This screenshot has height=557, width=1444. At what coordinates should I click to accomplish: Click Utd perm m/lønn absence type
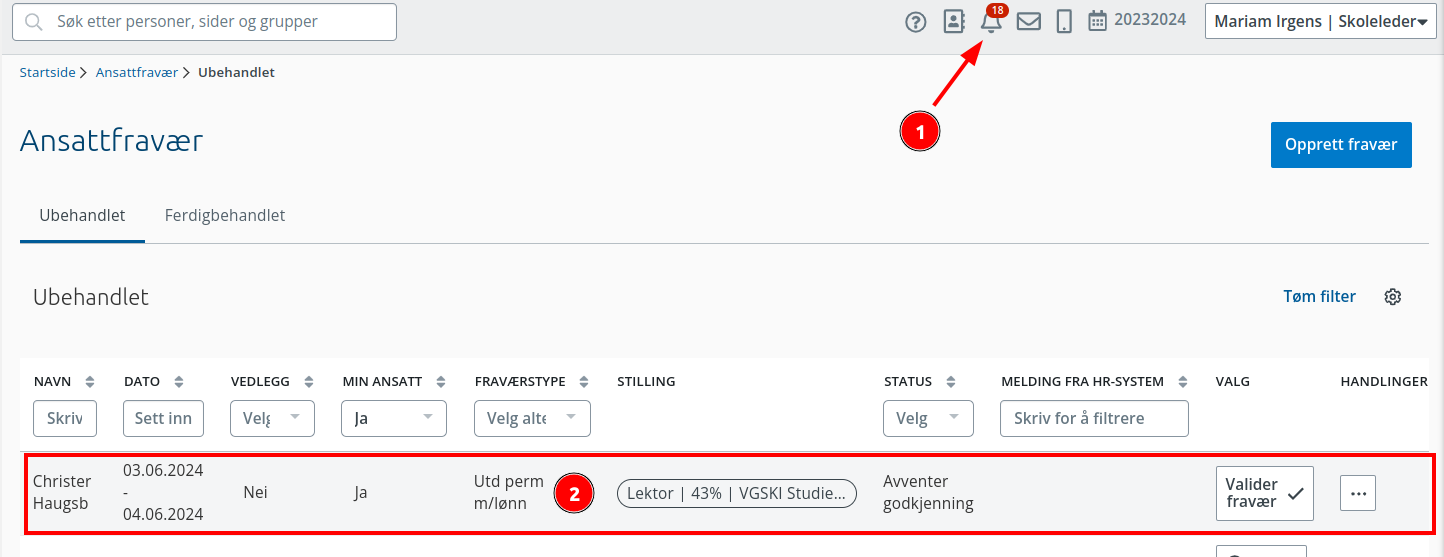click(x=508, y=492)
